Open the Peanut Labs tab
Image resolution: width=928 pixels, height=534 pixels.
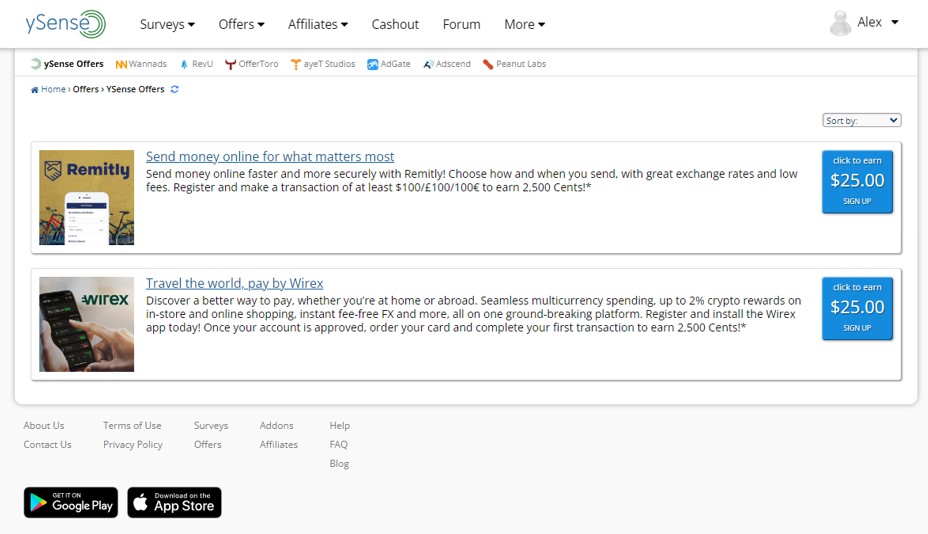[514, 64]
